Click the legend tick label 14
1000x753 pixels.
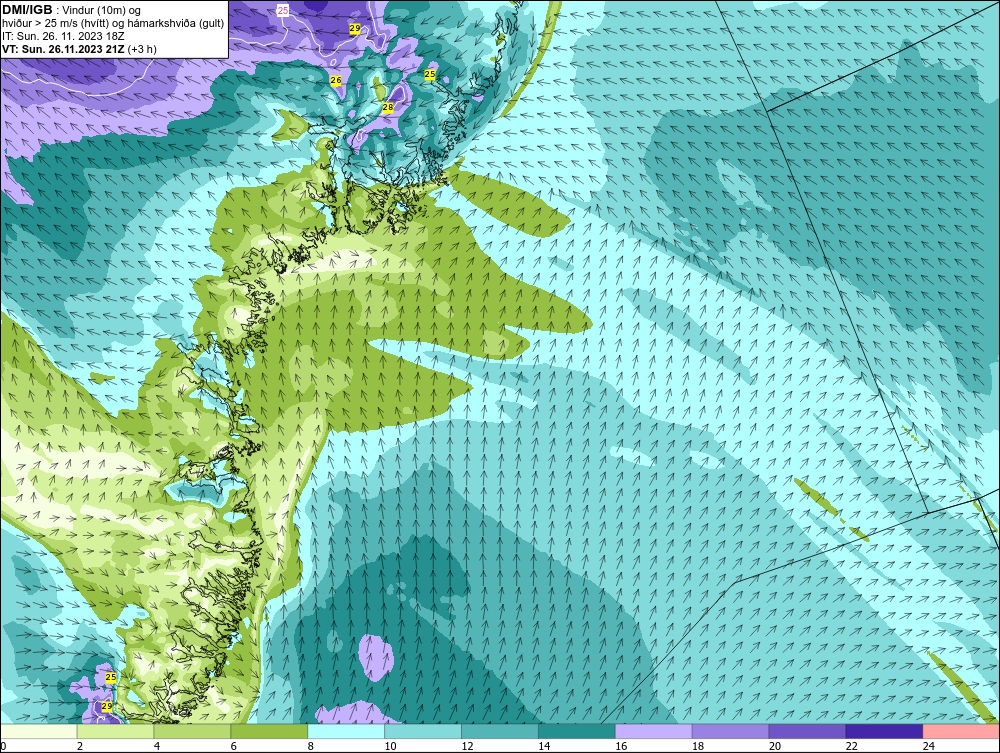[x=544, y=746]
